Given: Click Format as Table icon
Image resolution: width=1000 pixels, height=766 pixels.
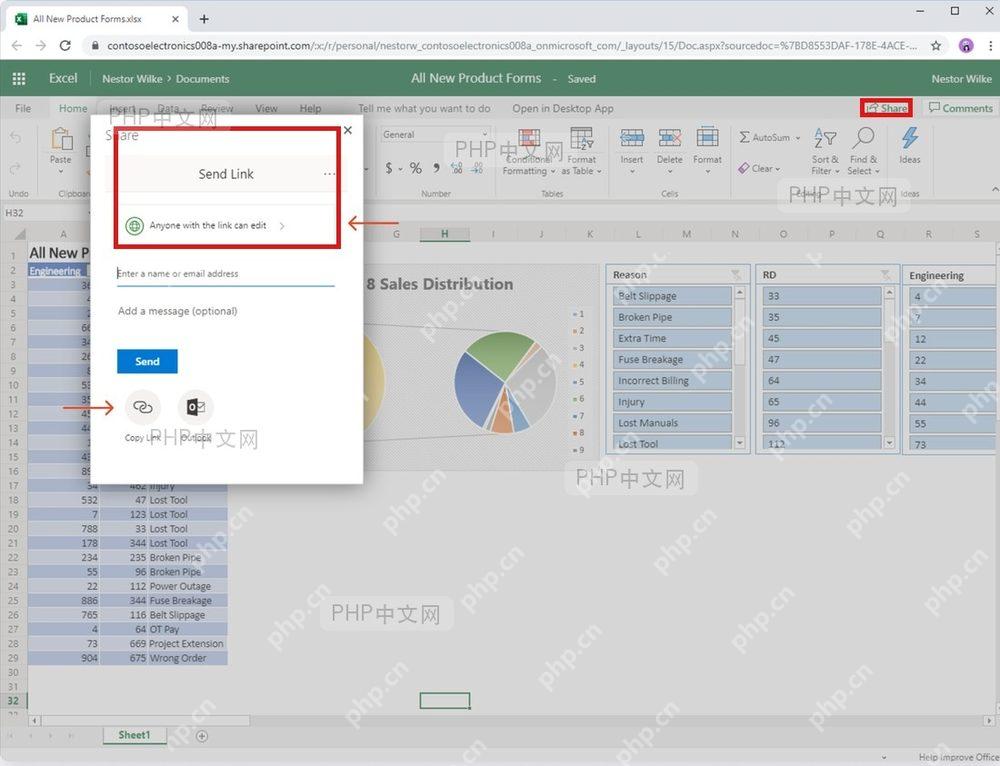Looking at the screenshot, I should tap(581, 139).
